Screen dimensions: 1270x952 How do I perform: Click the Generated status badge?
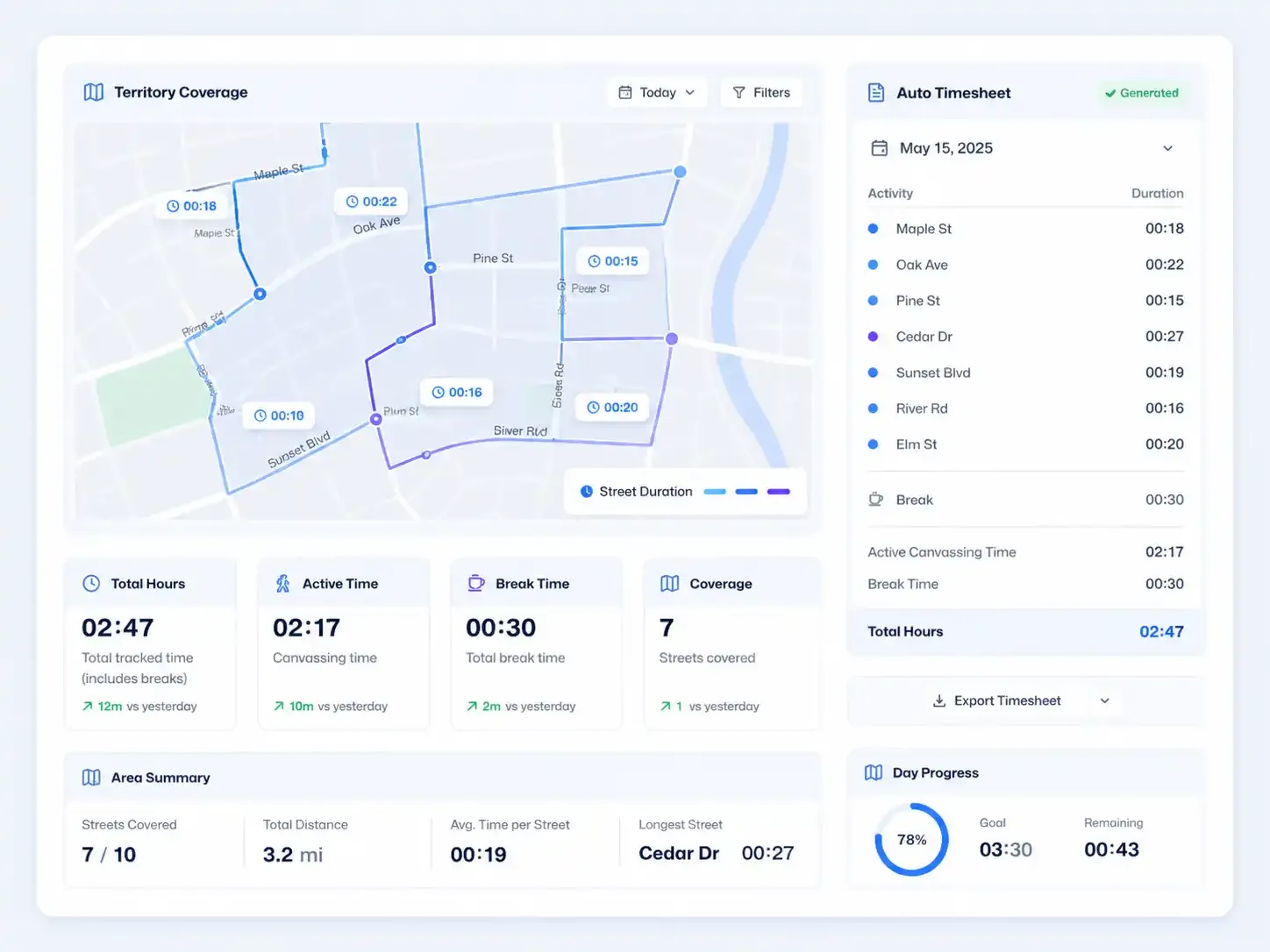coord(1141,93)
